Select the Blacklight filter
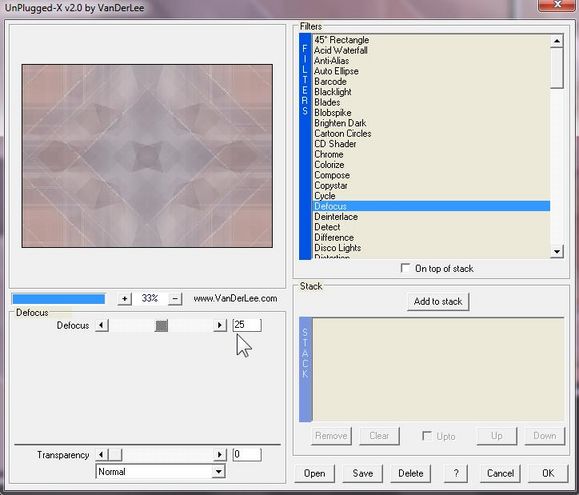The height and width of the screenshot is (495, 579). (431, 92)
